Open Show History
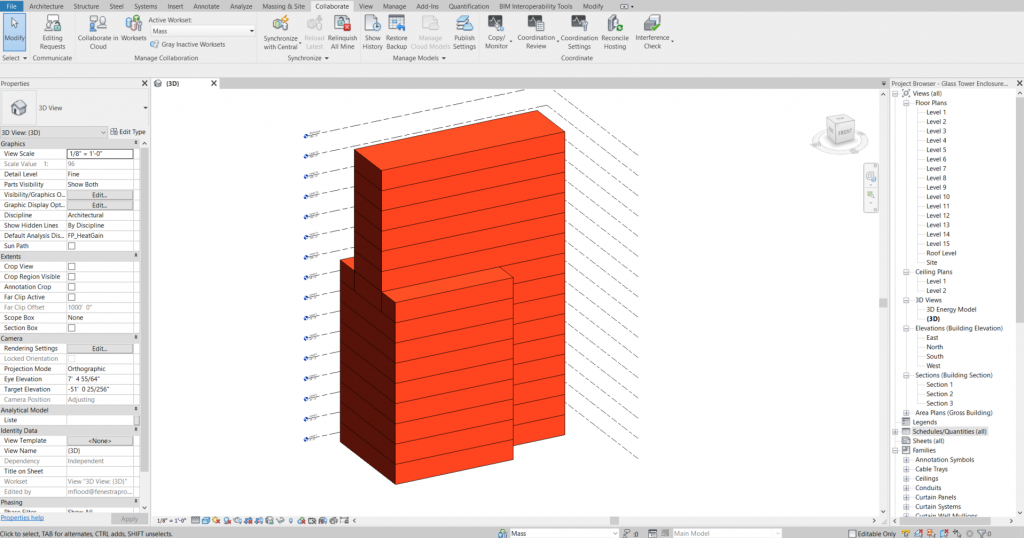This screenshot has width=1024, height=538. coord(372,32)
